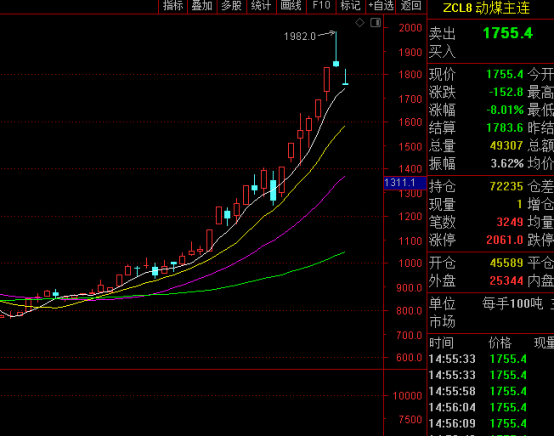554x436 pixels.
Task: Toggle the side panel layout icon
Action: pyautogui.click(x=375, y=23)
